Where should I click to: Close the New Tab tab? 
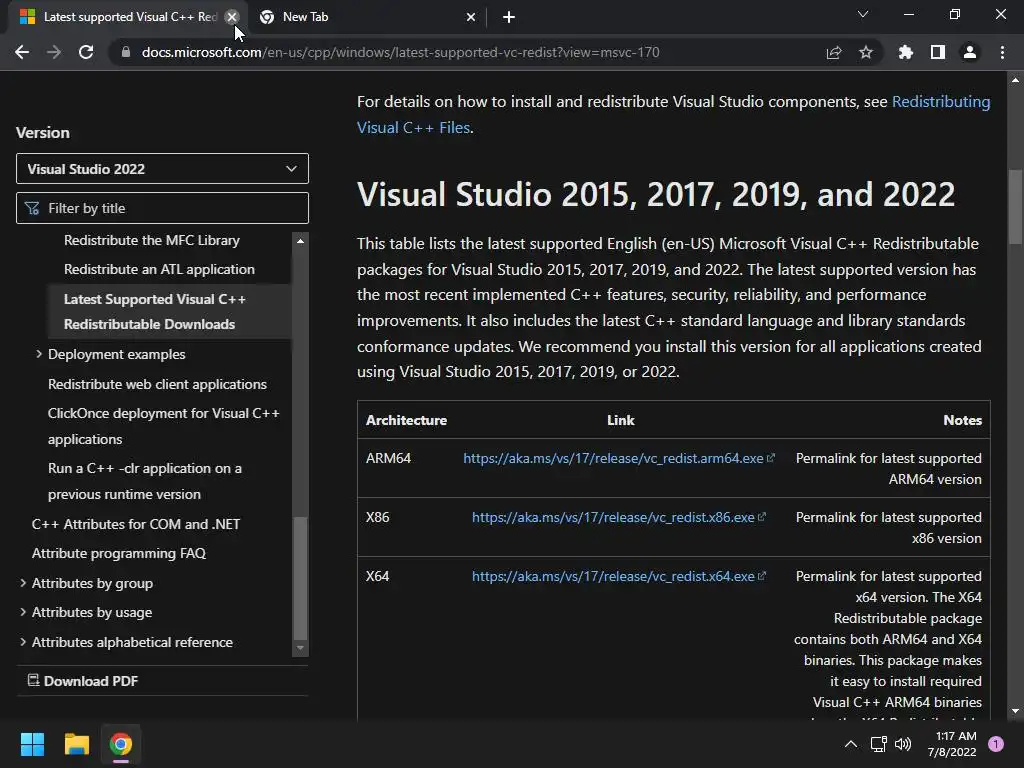click(x=471, y=17)
